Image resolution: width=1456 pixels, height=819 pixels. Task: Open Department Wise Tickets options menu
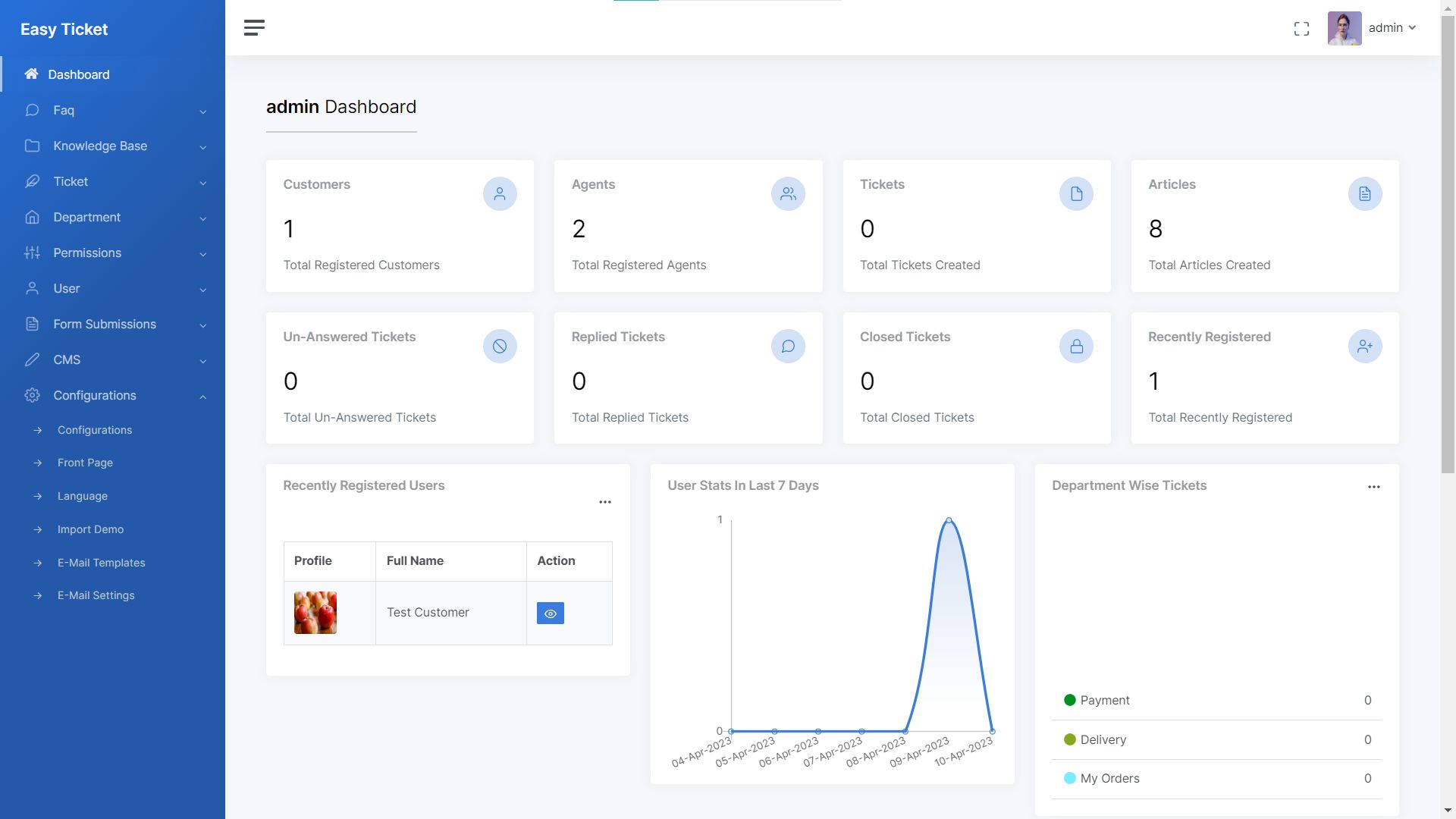pos(1374,487)
